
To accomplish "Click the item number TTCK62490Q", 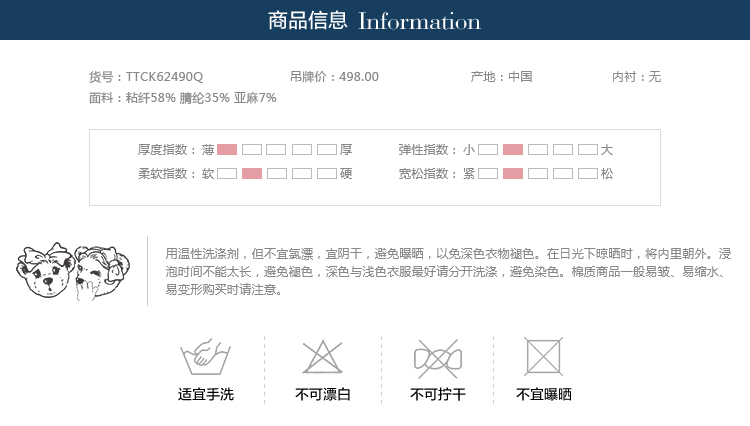I will [x=164, y=76].
